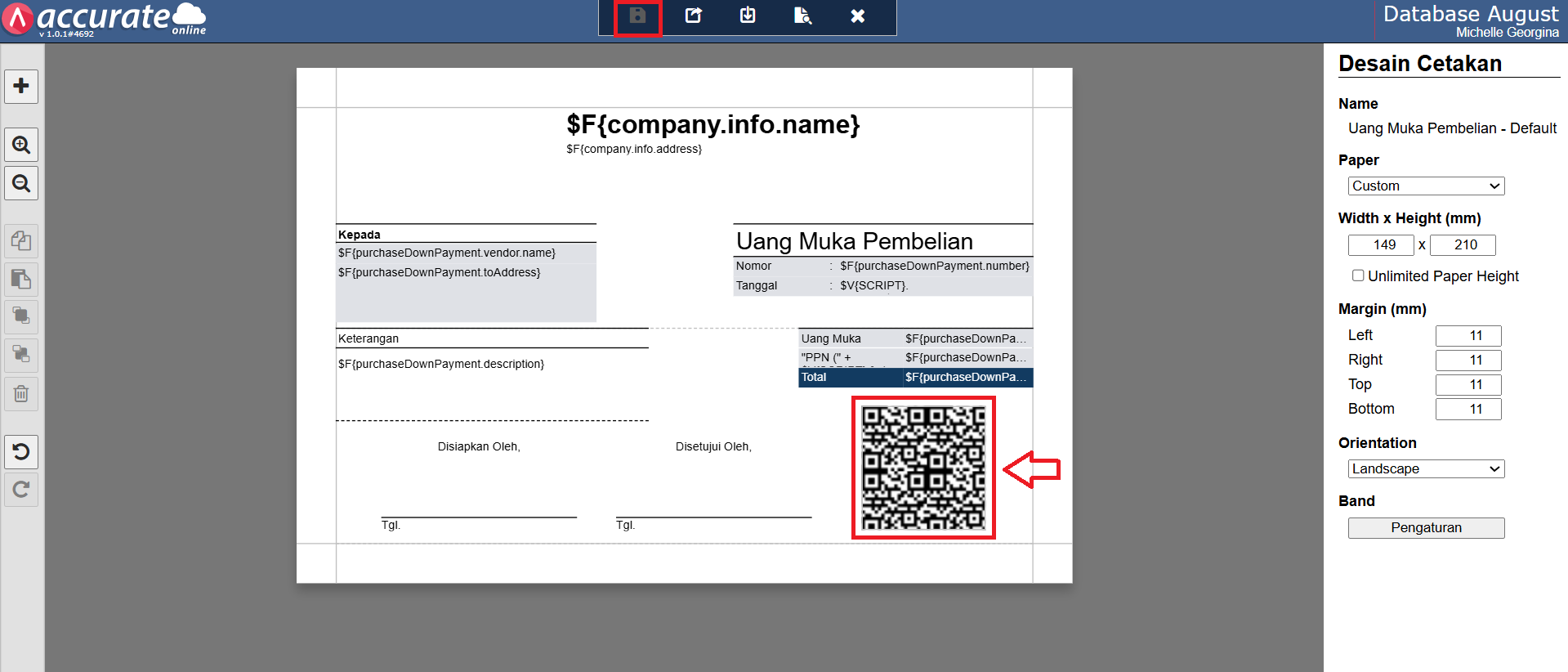Select the vendor.name field
This screenshot has height=672, width=1568.
tap(447, 253)
